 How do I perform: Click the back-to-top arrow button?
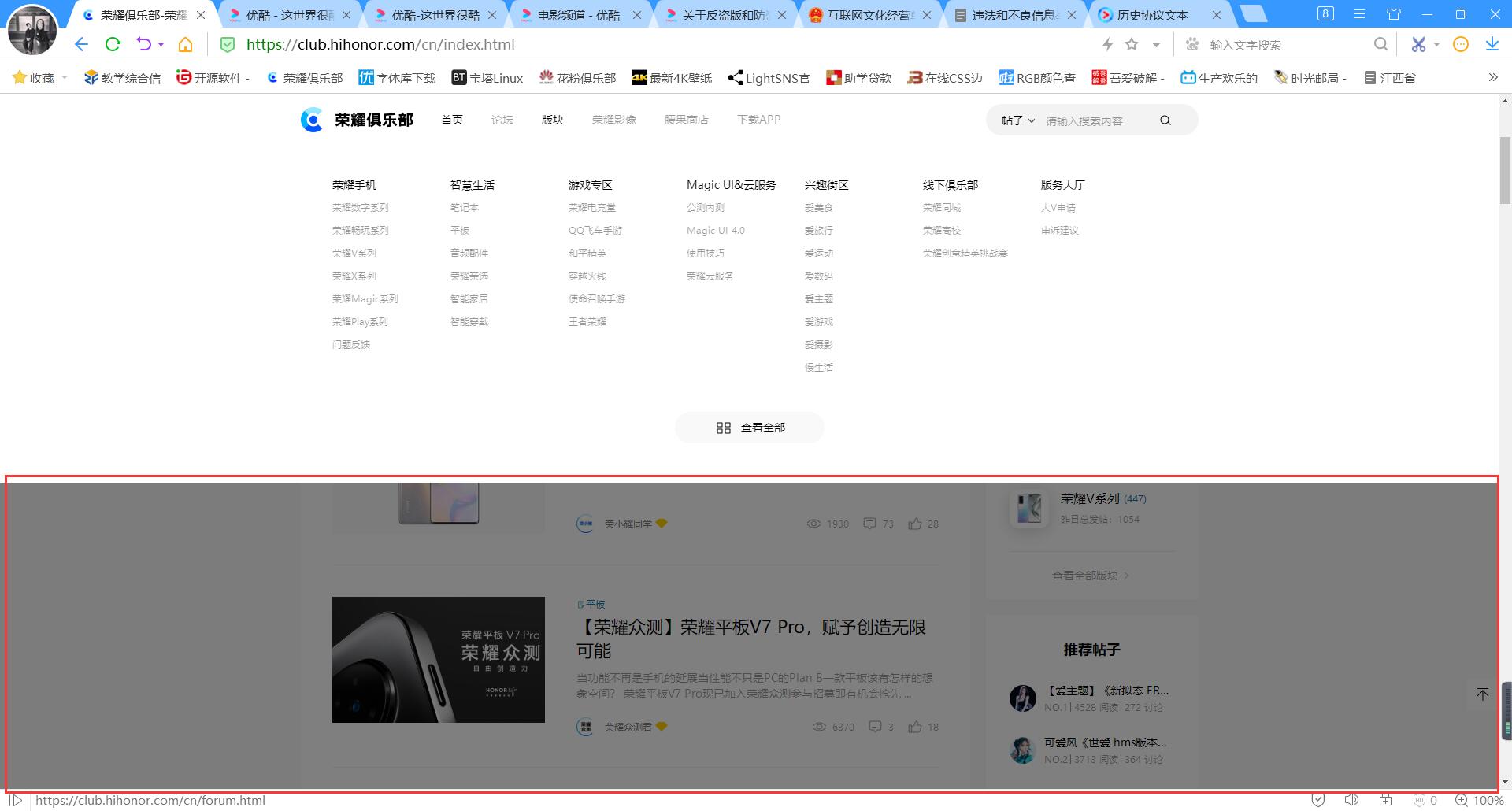1483,694
